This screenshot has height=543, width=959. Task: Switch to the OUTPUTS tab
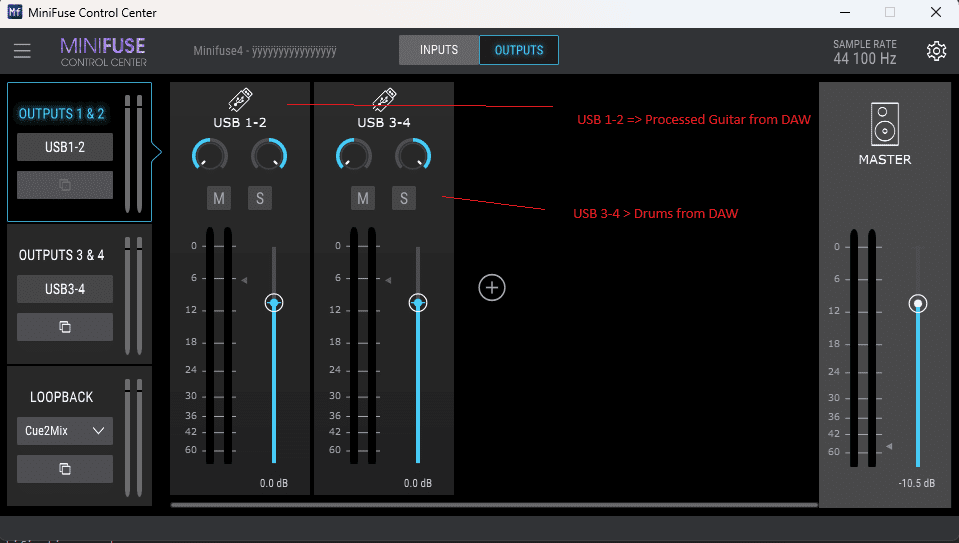pos(519,50)
